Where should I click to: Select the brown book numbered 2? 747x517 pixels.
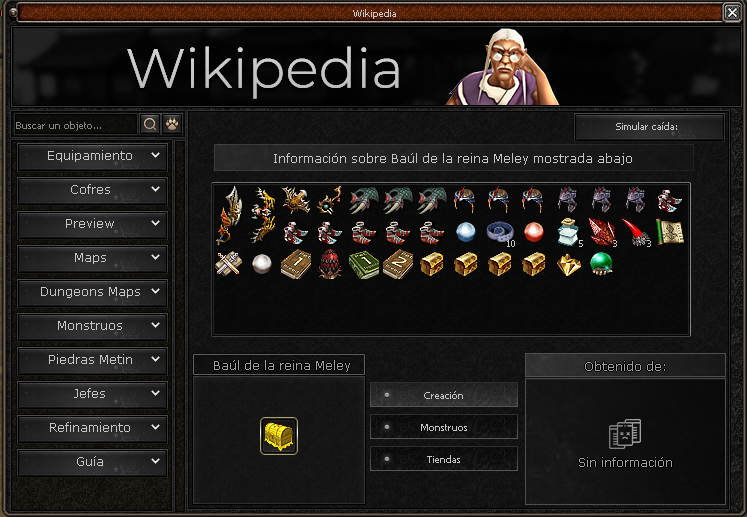click(x=398, y=264)
